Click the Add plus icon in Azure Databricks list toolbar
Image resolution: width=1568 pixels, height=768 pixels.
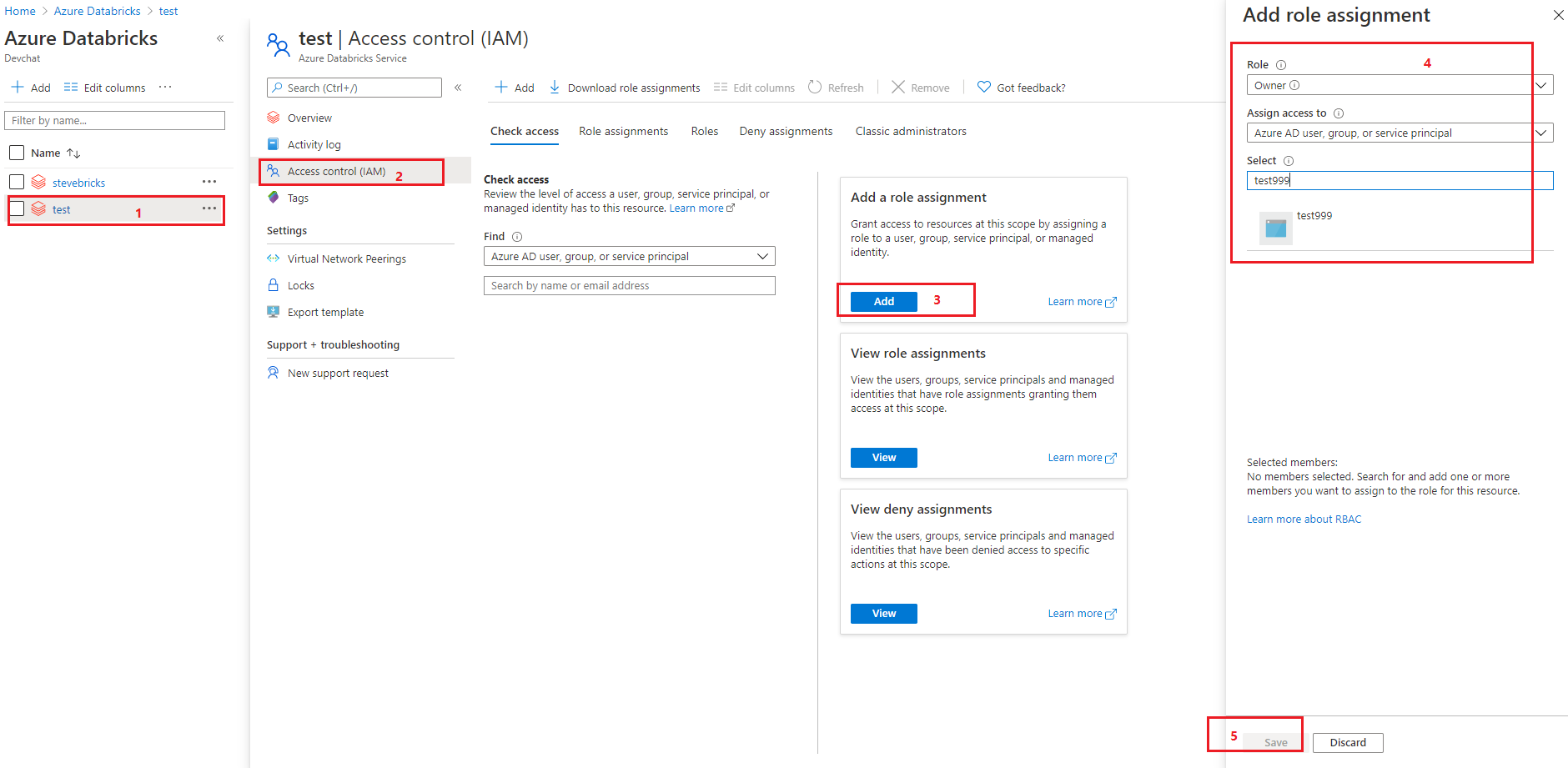coord(18,87)
